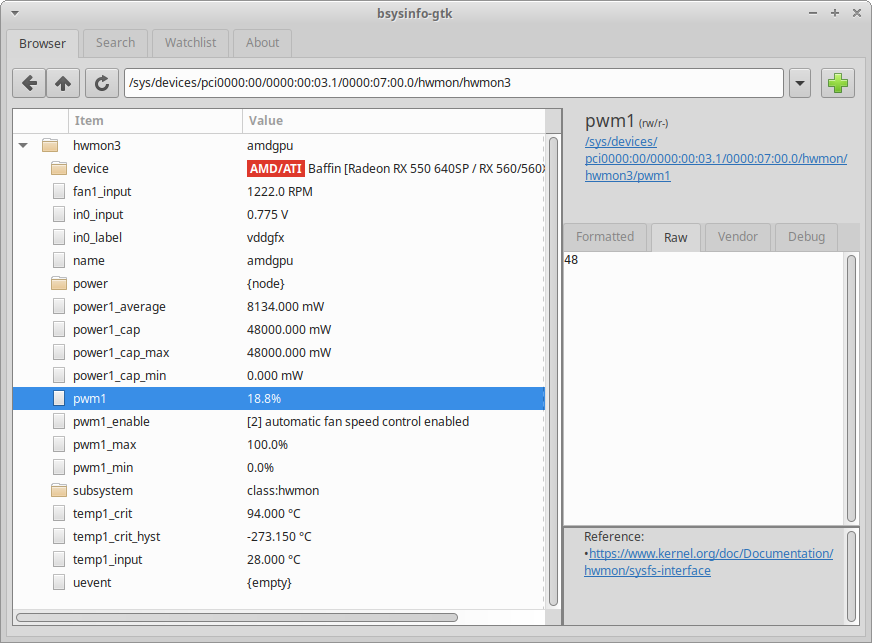Image resolution: width=872 pixels, height=643 pixels.
Task: Click the power folder icon
Action: 58,284
